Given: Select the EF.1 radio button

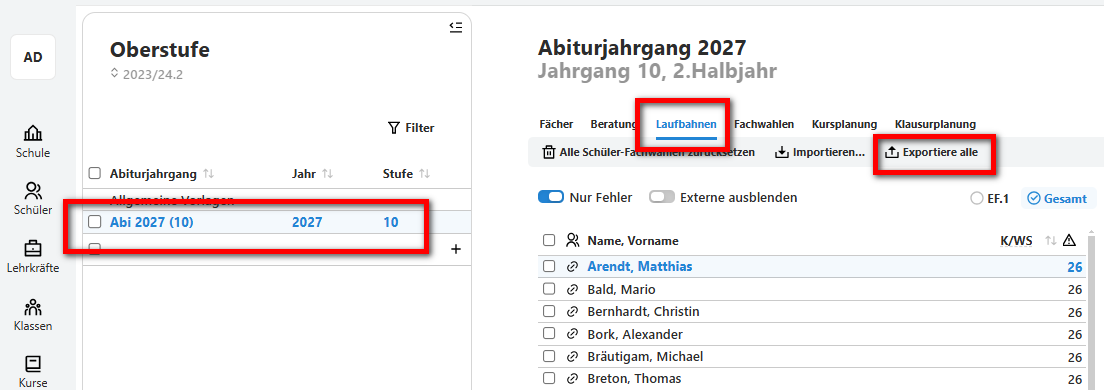Looking at the screenshot, I should click(977, 199).
